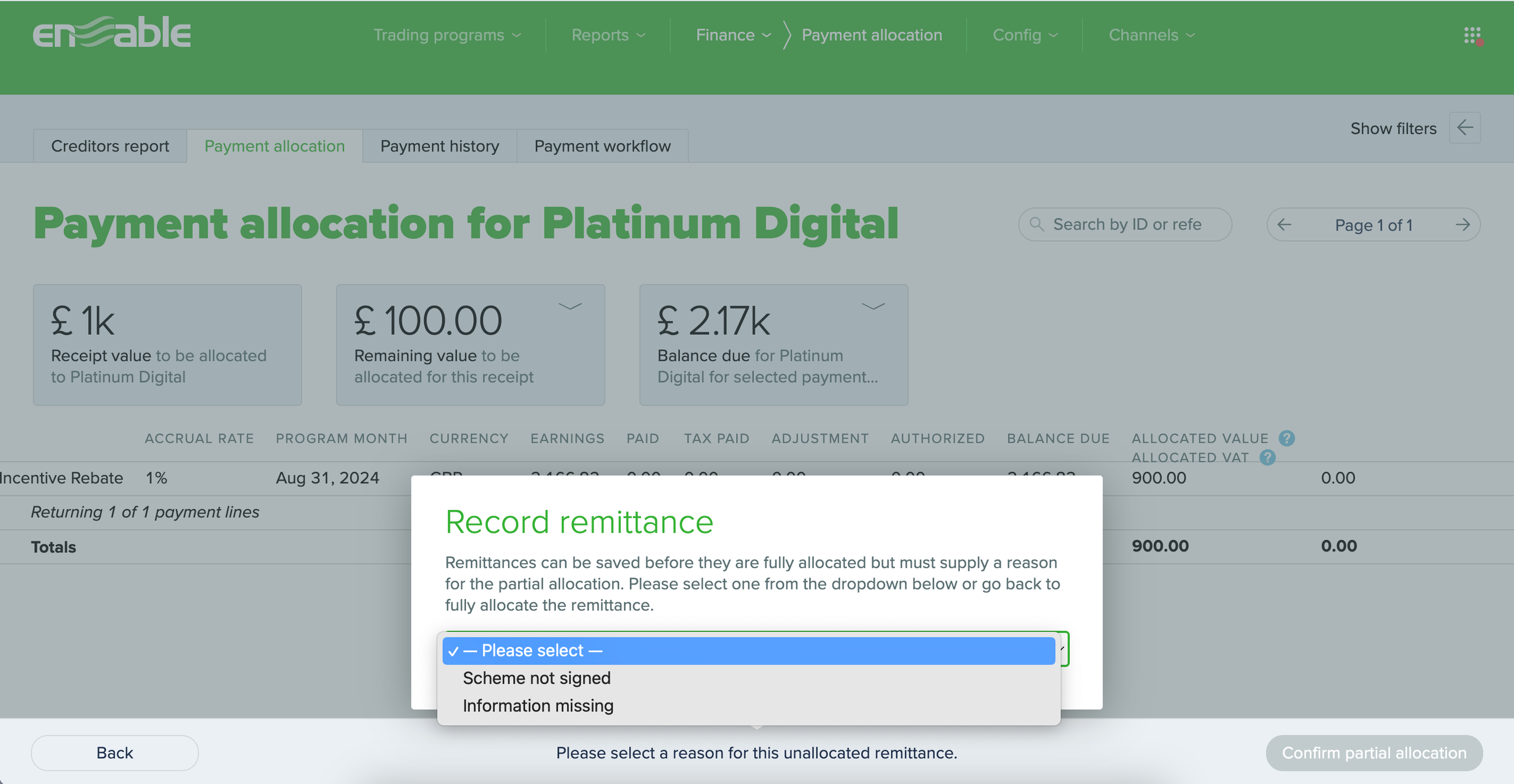The image size is (1514, 784).
Task: Open Trading programs menu
Action: click(447, 35)
